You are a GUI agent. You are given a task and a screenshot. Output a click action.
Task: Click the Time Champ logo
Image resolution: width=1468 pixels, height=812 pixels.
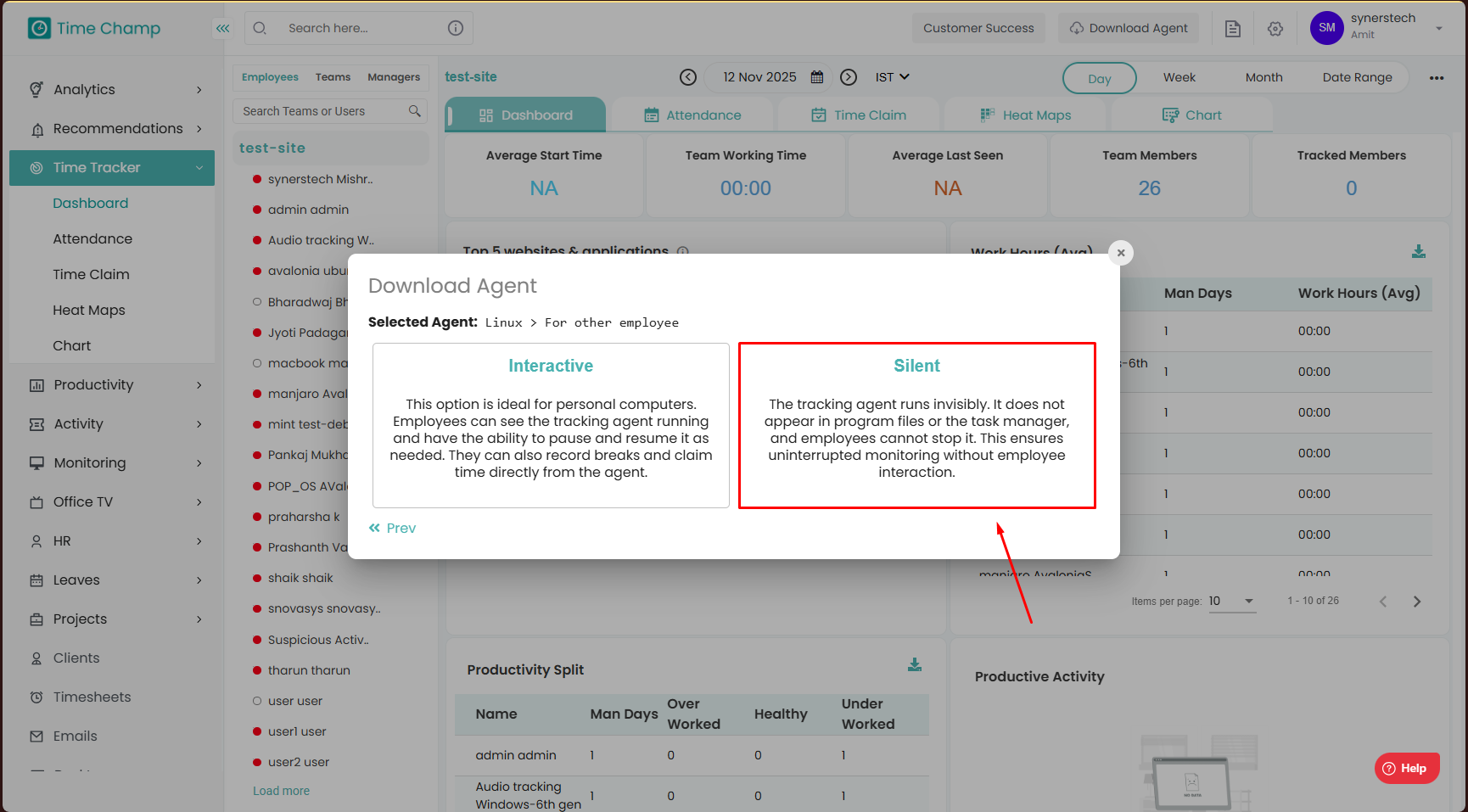tap(94, 28)
